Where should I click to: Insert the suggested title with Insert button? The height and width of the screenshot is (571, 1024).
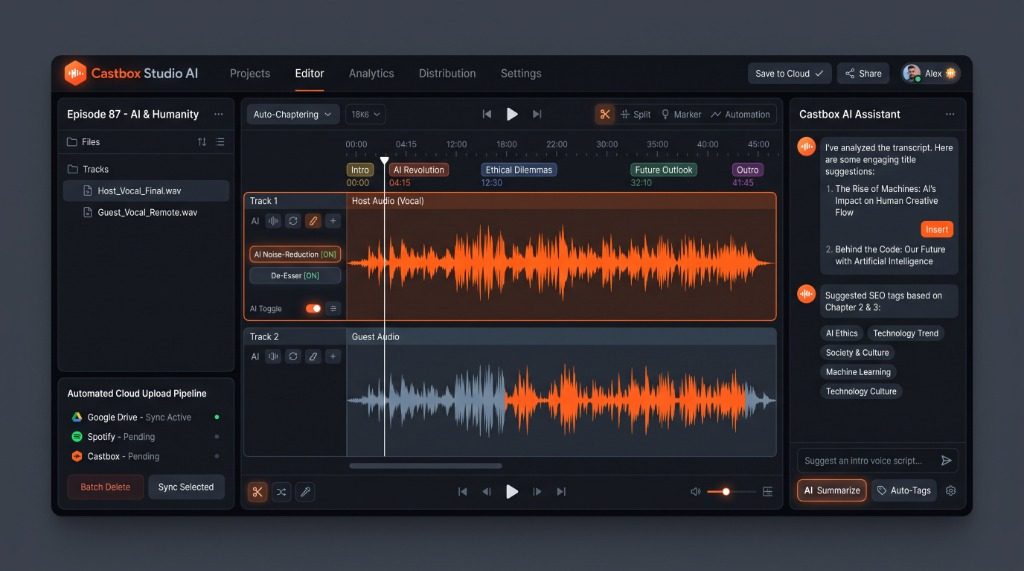[936, 229]
